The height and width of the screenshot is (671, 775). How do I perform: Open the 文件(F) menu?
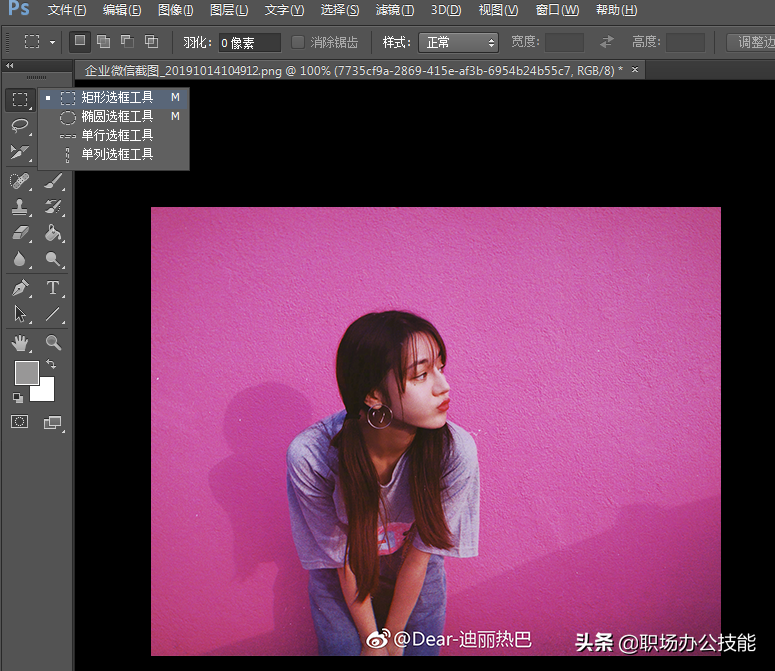click(x=67, y=10)
